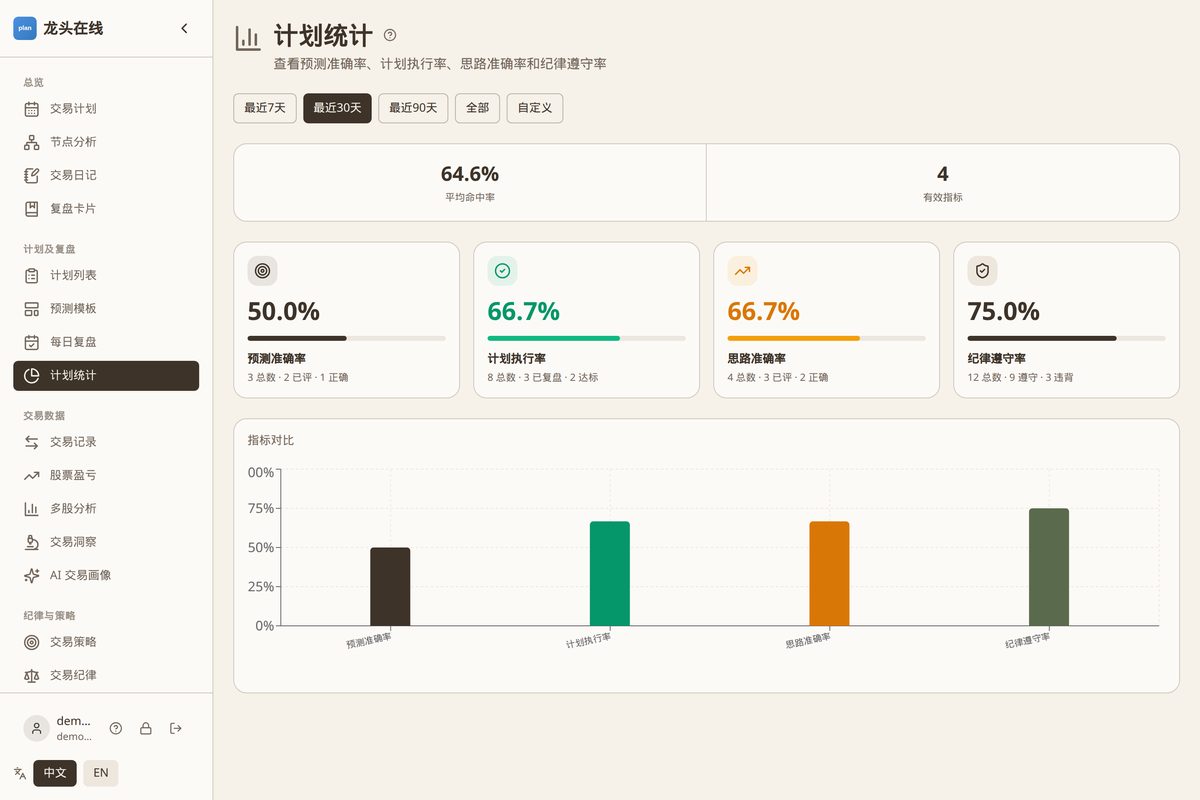Click the 交易纪律 scales icon
This screenshot has width=1200, height=800.
[32, 675]
